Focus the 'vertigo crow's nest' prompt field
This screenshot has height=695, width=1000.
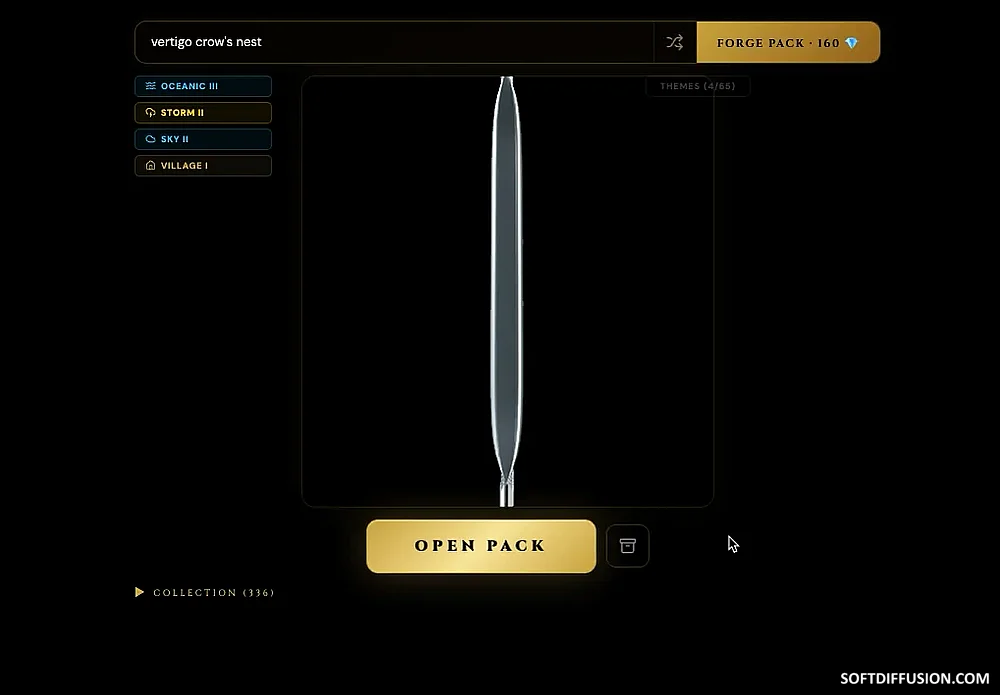click(394, 42)
